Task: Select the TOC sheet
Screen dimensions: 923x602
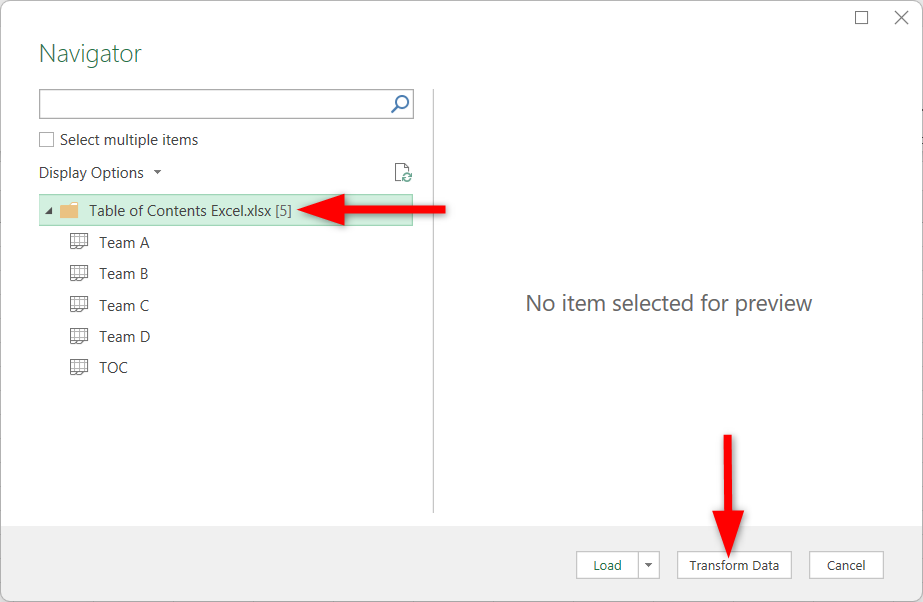Action: pos(113,366)
